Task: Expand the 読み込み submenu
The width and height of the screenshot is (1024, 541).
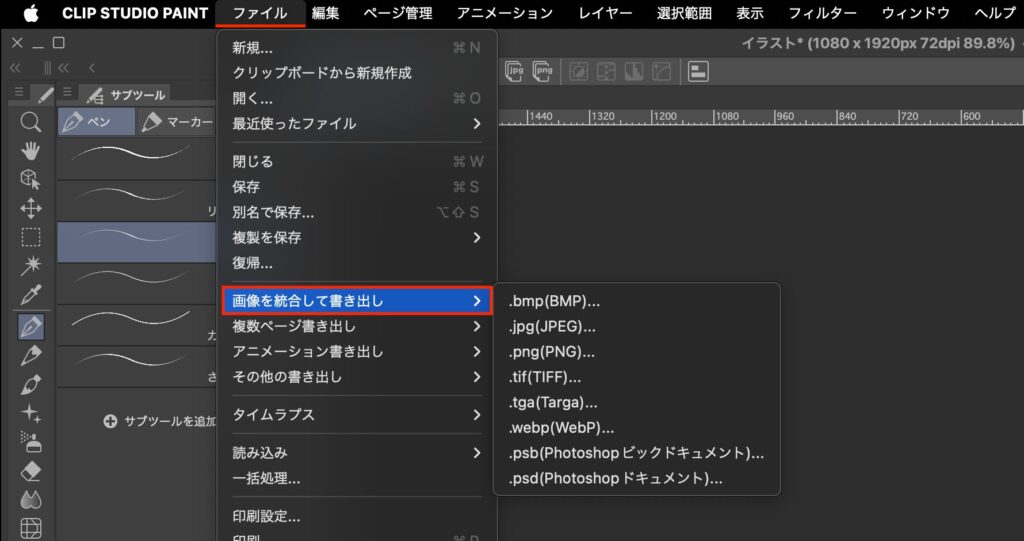Action: pos(357,453)
